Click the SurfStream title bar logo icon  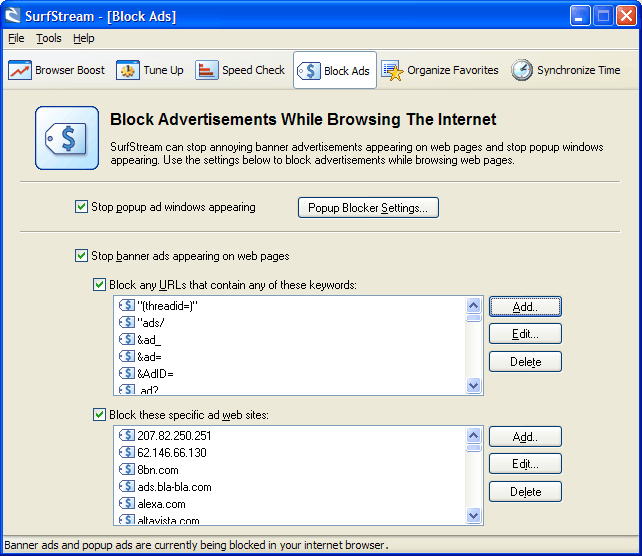coord(13,16)
